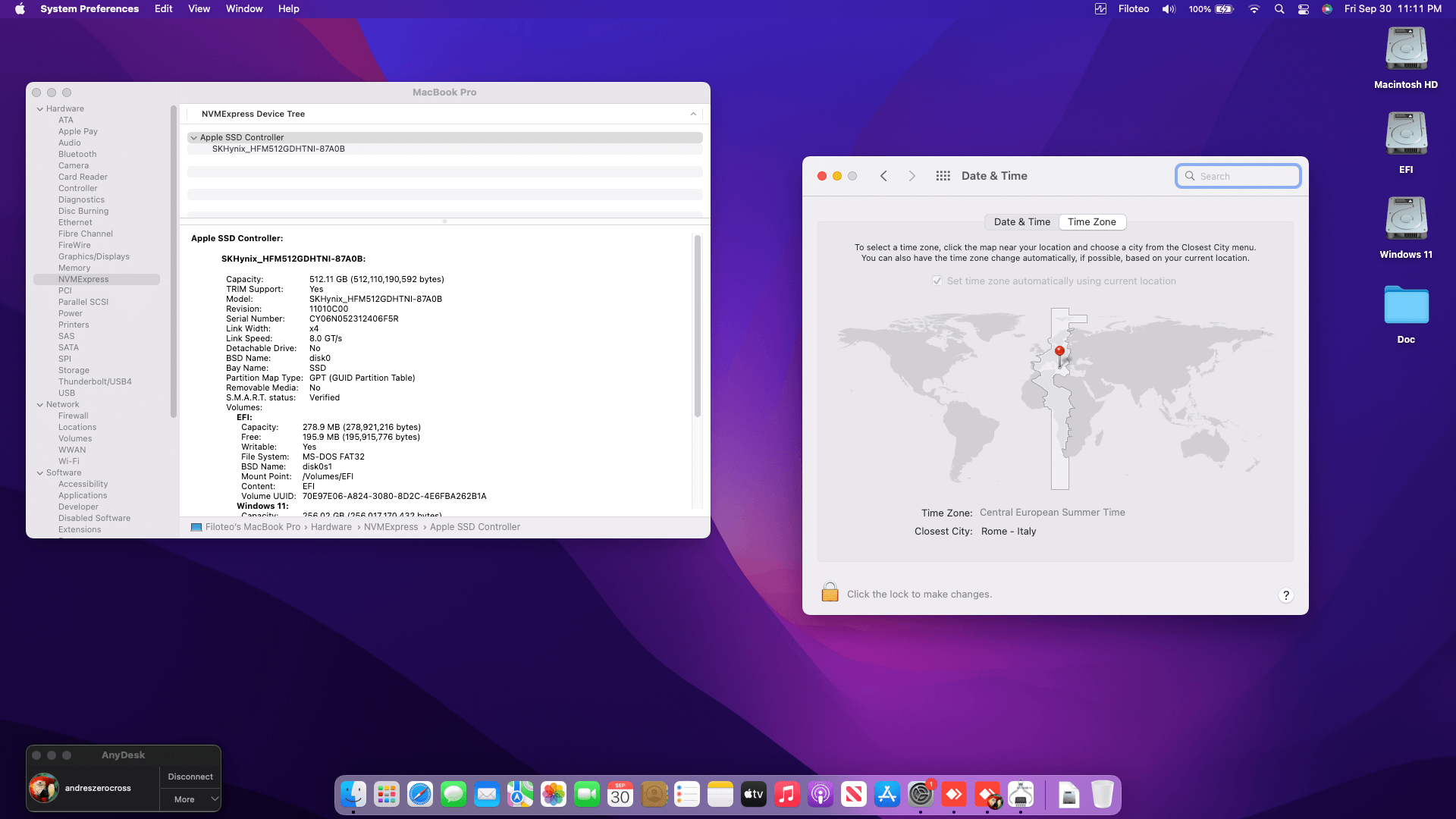Launch Apple TV app from Dock
The image size is (1456, 819).
pos(754,794)
